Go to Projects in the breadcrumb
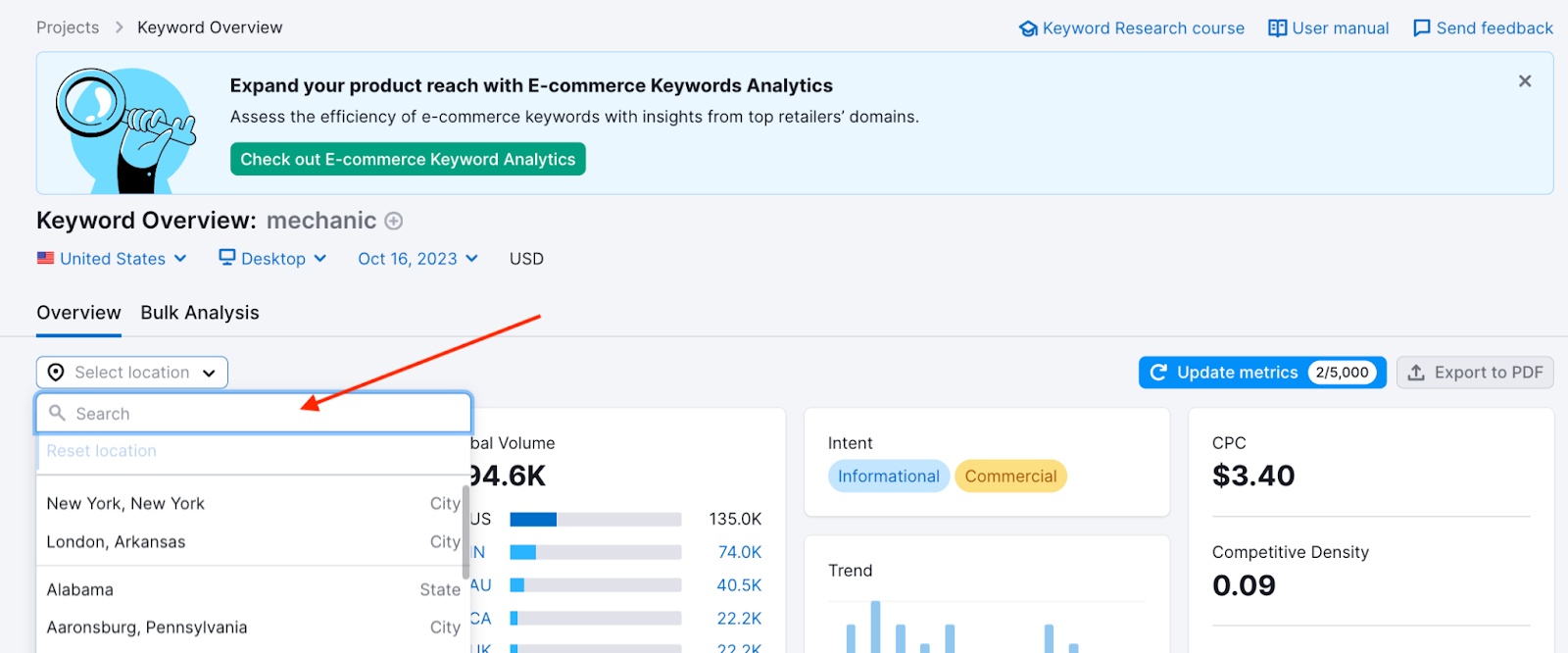This screenshot has height=653, width=1568. pyautogui.click(x=68, y=27)
